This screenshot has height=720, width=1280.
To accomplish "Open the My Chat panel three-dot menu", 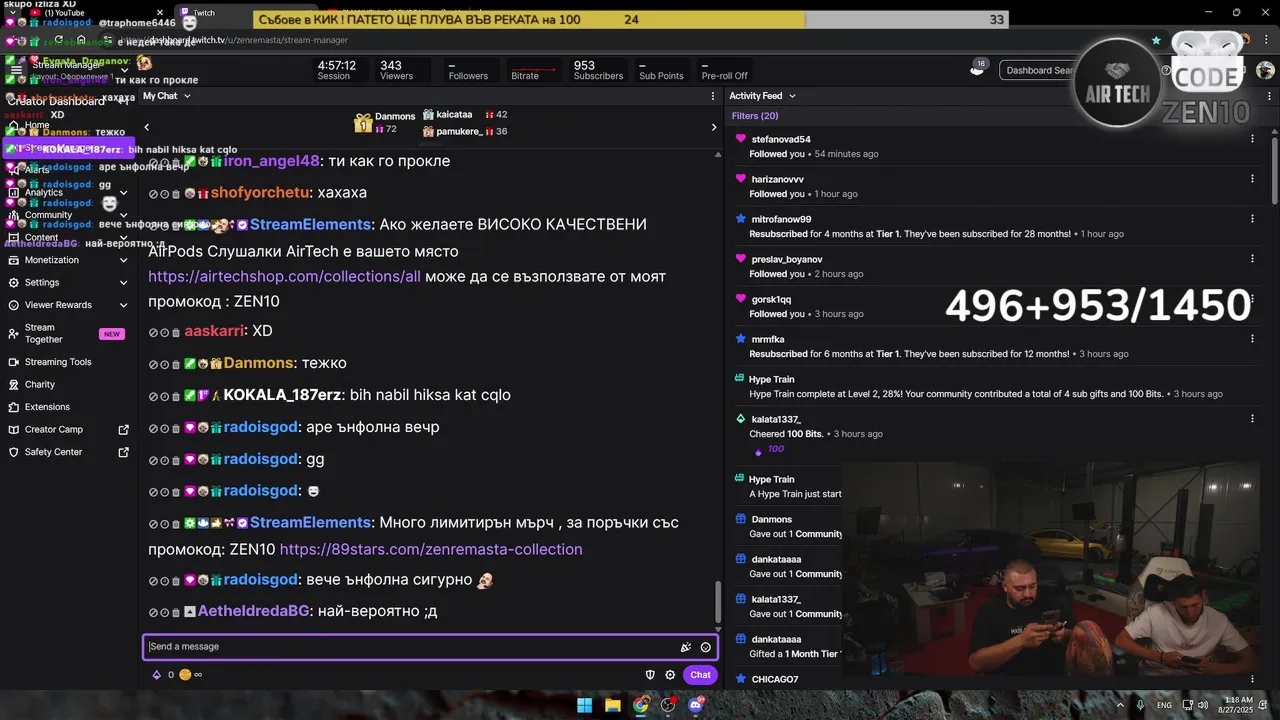I will coord(713,96).
